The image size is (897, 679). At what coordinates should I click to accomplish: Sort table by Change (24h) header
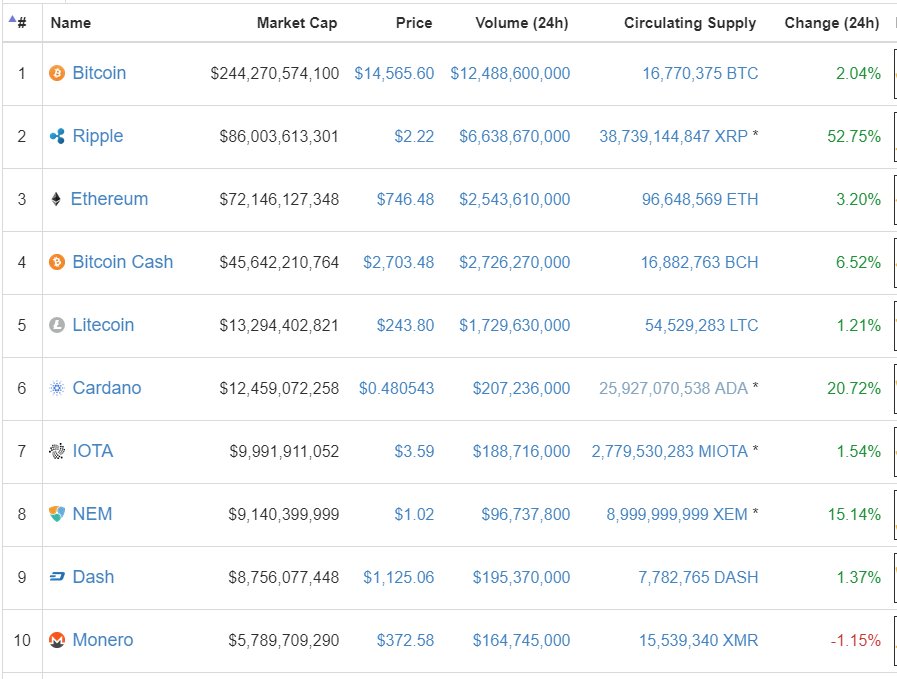coord(832,23)
